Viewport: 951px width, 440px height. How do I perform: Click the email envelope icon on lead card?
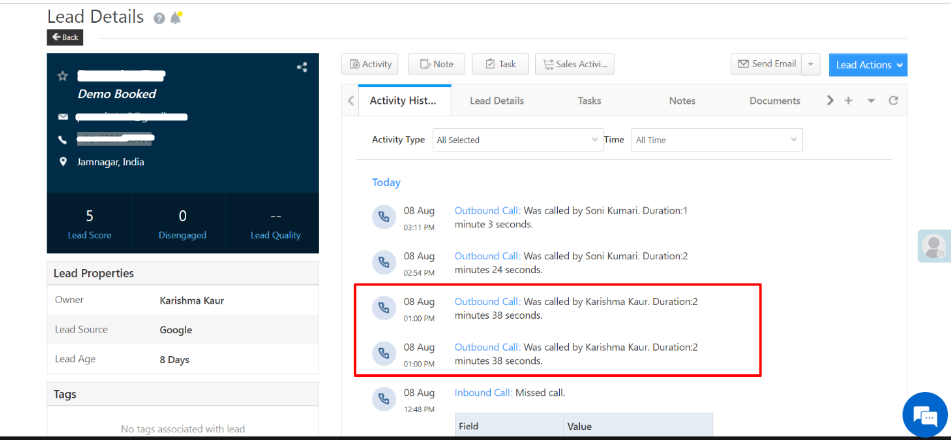(x=62, y=117)
